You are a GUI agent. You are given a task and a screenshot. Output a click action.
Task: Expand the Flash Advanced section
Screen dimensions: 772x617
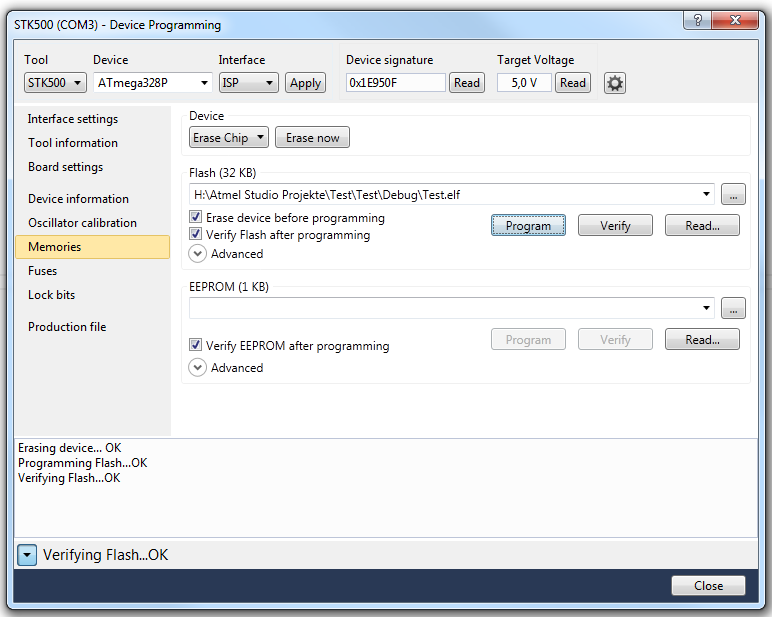click(198, 254)
